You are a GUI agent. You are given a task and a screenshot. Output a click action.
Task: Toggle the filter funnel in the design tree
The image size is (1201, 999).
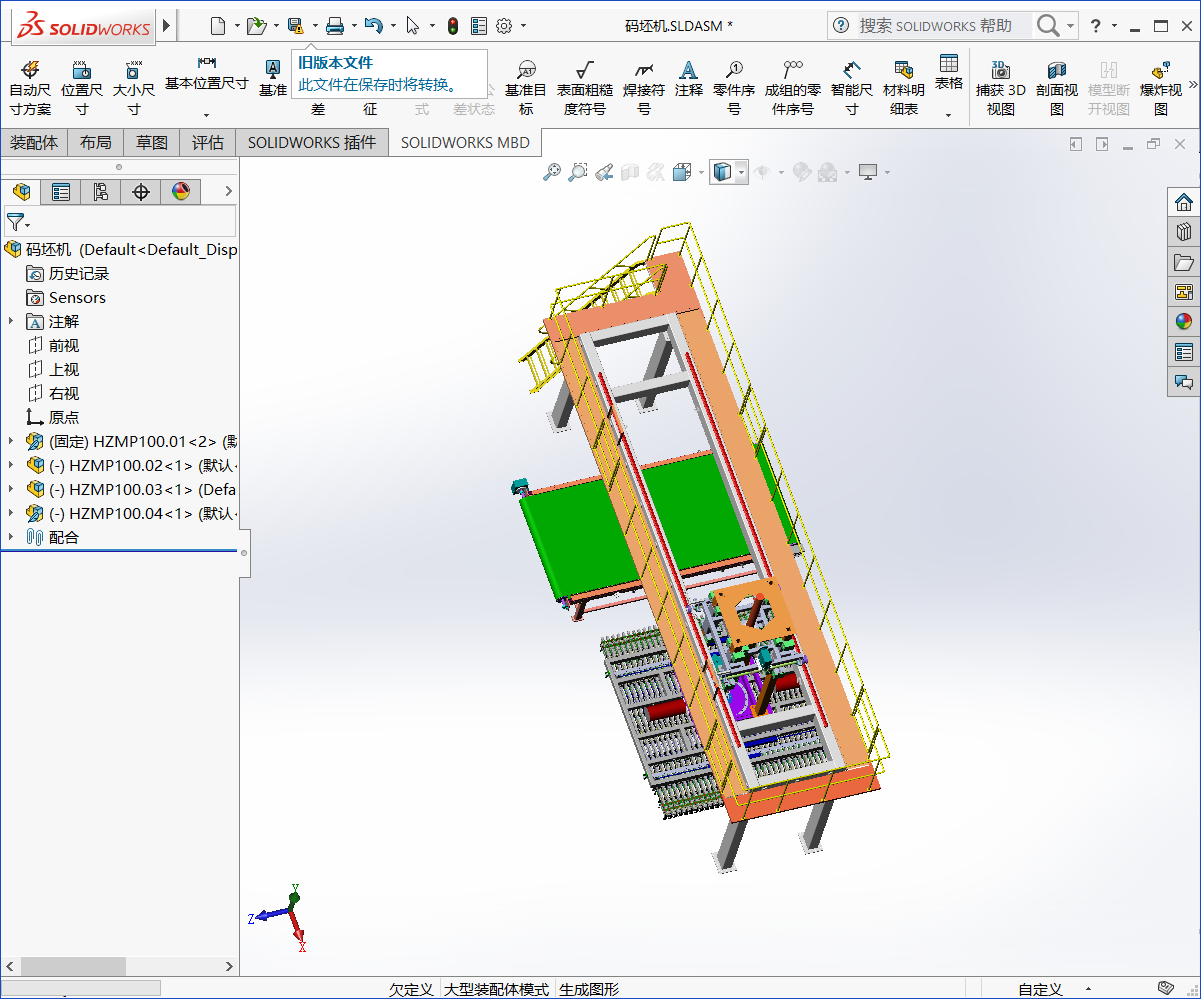(14, 222)
